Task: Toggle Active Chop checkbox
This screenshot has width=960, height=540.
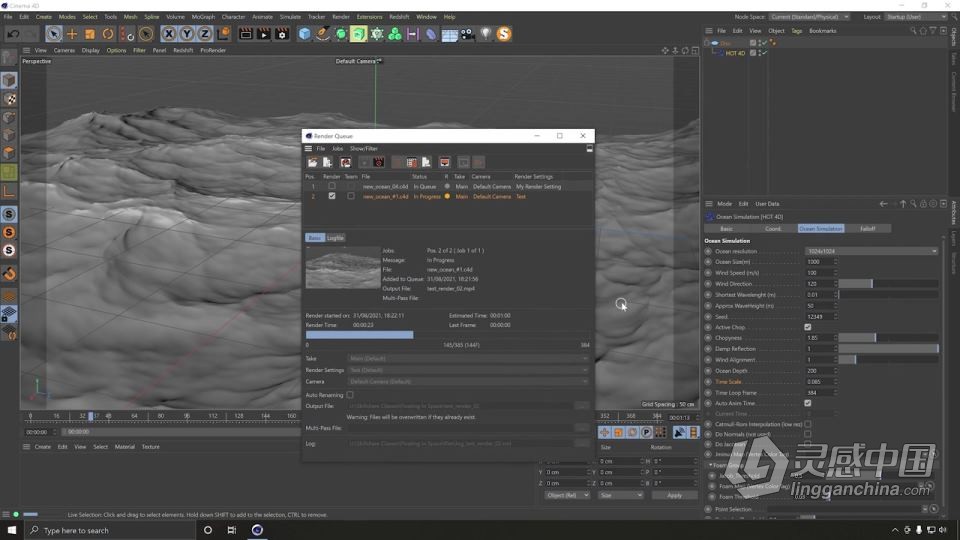Action: [808, 327]
